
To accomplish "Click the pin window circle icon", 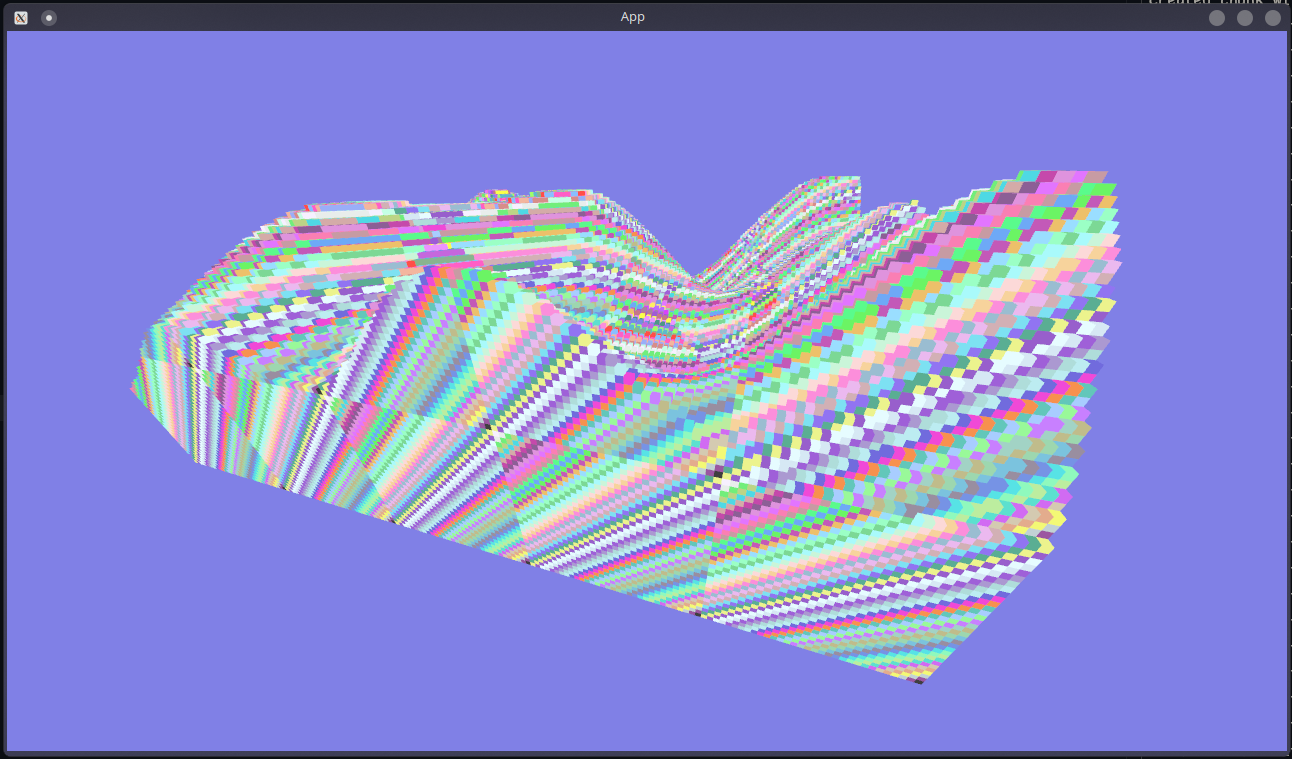I will pyautogui.click(x=49, y=17).
